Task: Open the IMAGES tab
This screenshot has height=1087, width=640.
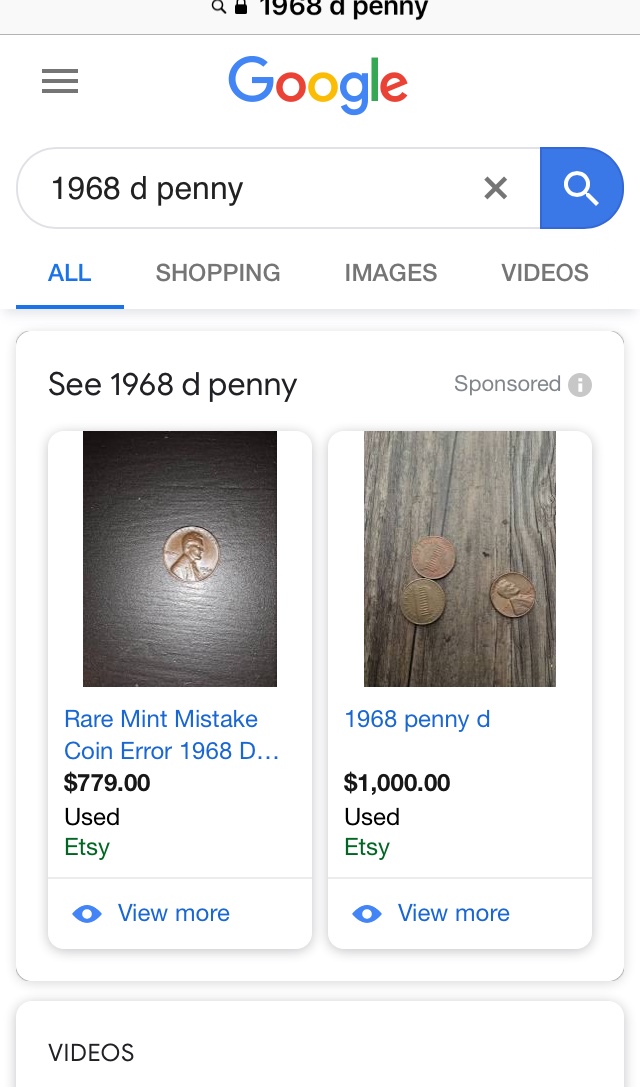Action: (390, 273)
